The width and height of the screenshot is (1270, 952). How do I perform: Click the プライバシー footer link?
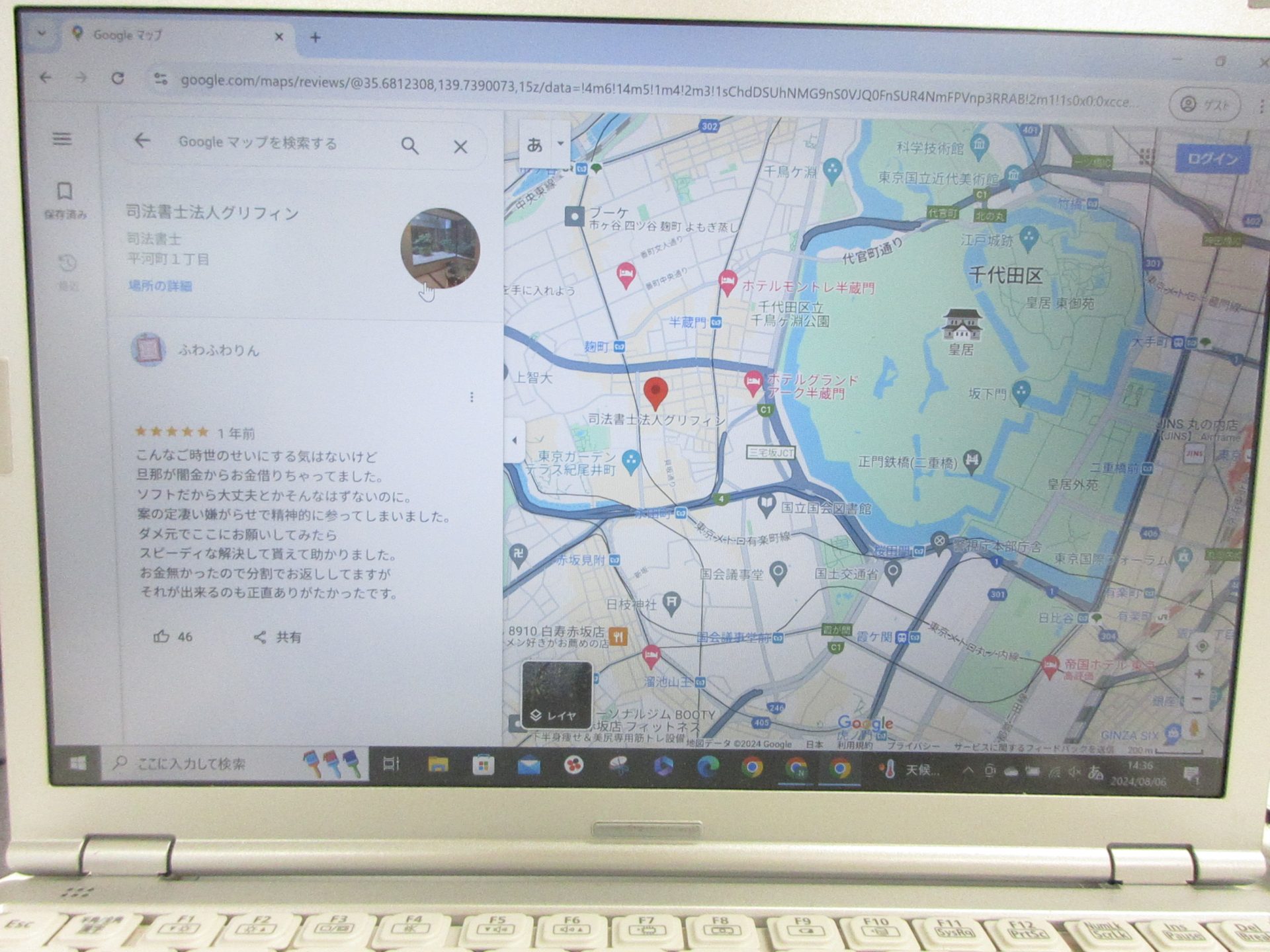pos(913,745)
